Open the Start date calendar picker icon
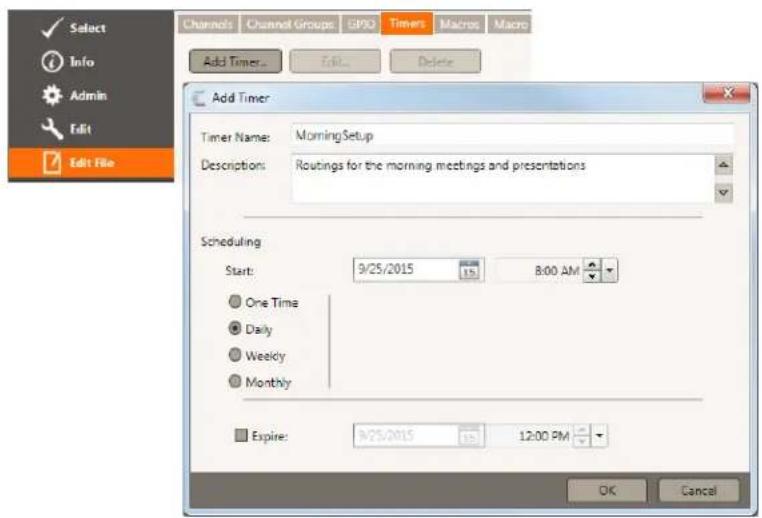This screenshot has width=762, height=518. [469, 270]
